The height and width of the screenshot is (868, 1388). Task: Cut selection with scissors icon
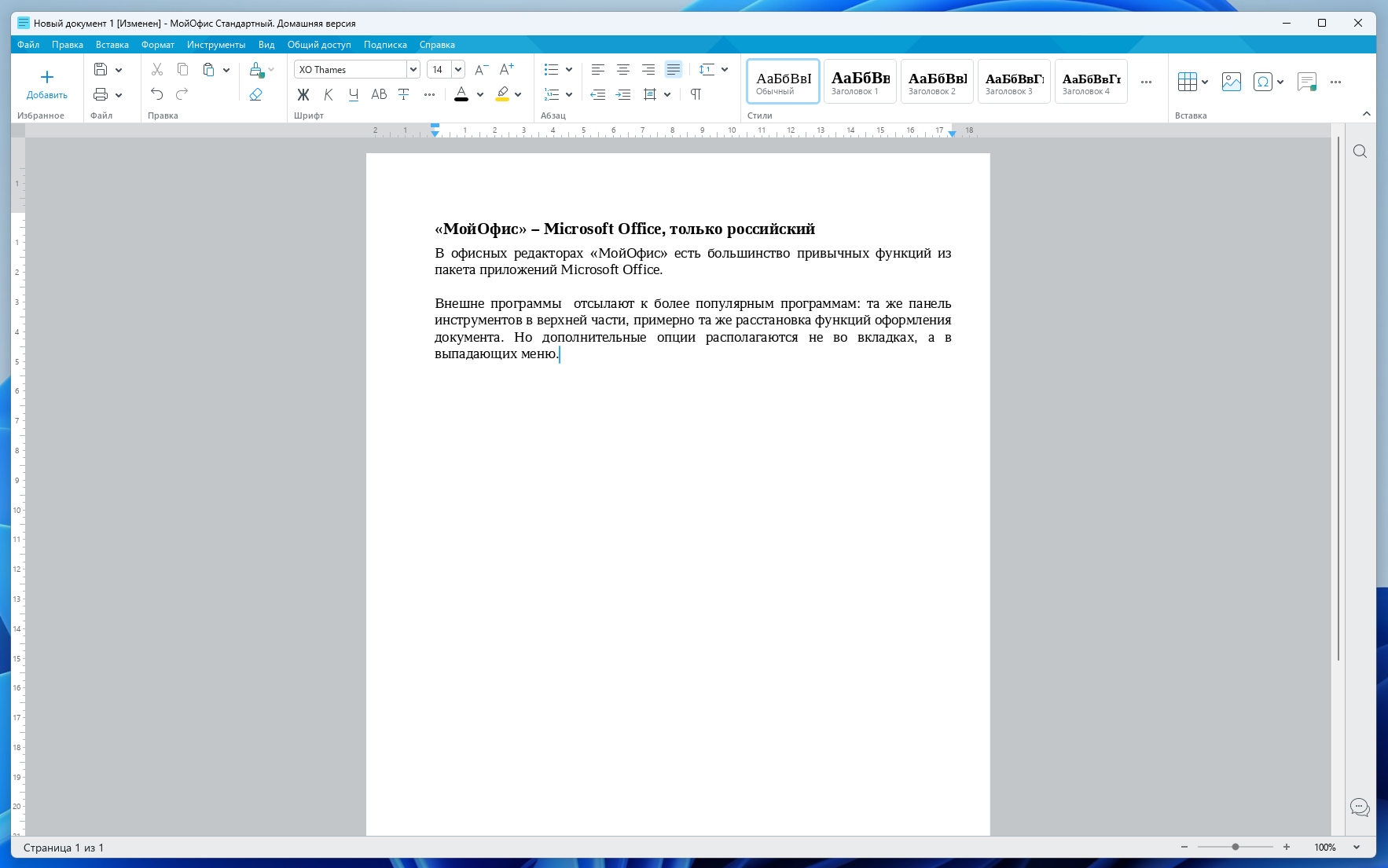pyautogui.click(x=157, y=69)
